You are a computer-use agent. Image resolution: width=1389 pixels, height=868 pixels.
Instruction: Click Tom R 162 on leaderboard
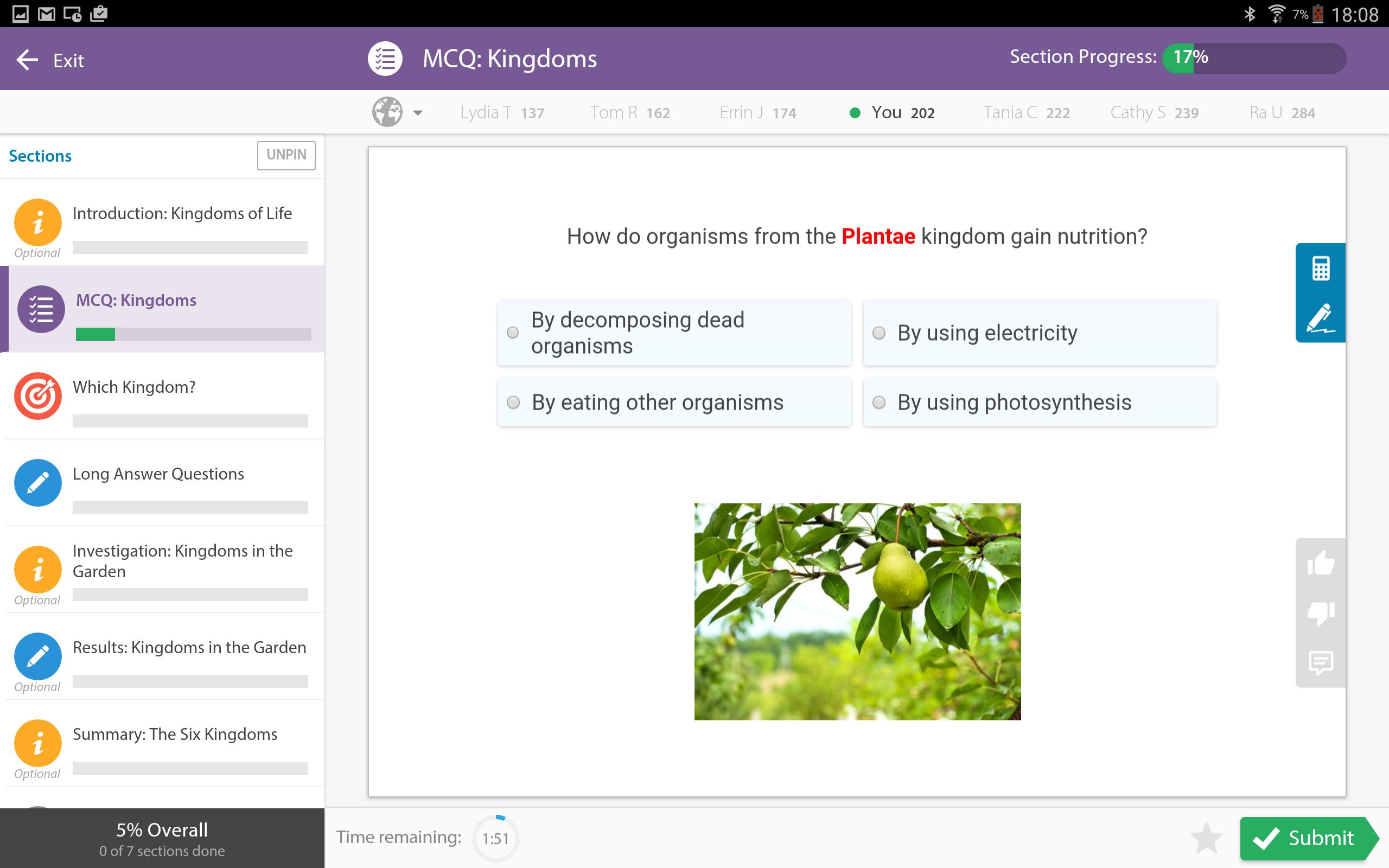pyautogui.click(x=630, y=112)
